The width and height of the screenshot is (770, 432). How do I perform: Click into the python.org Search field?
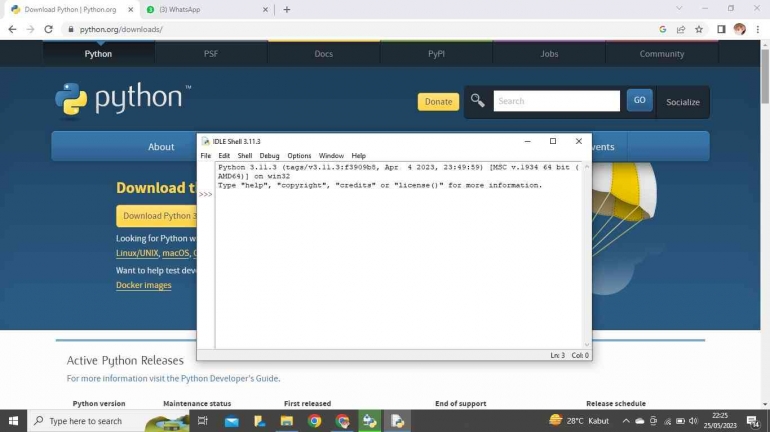point(556,101)
